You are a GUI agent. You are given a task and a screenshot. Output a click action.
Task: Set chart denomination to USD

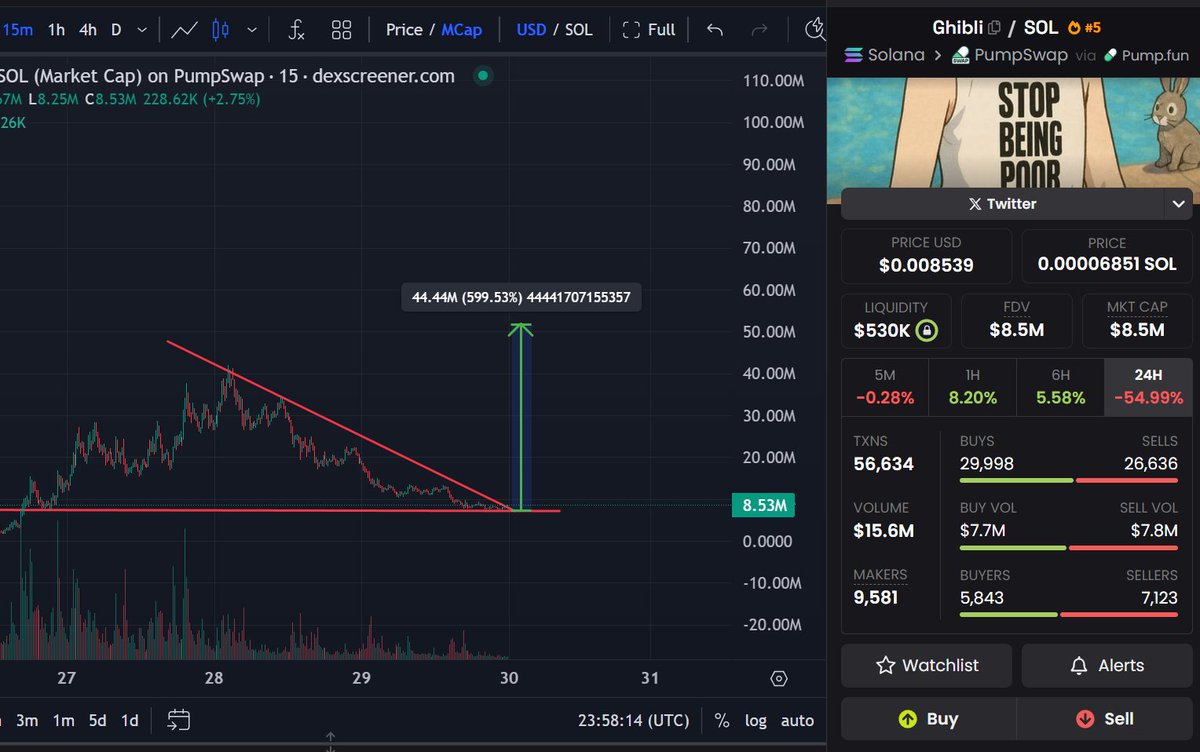[x=531, y=29]
